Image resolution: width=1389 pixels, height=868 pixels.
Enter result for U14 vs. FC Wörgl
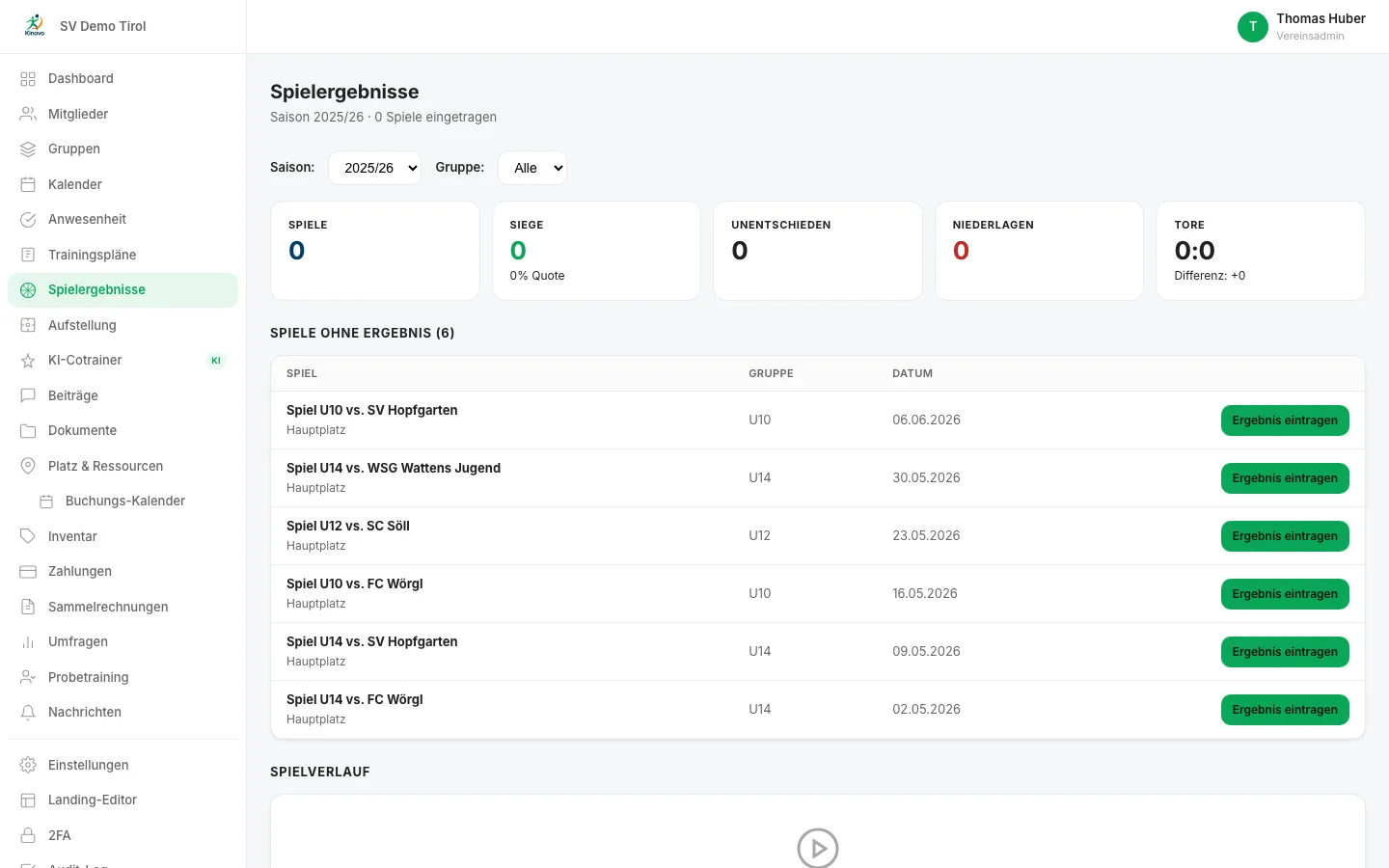click(x=1285, y=710)
